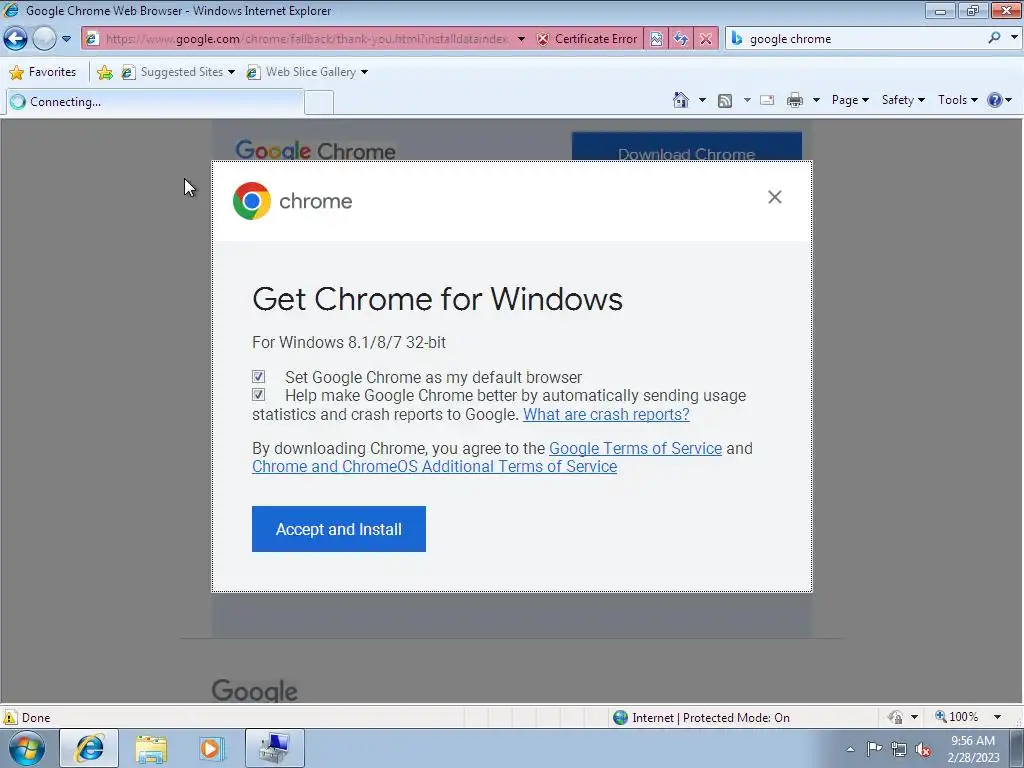Click the Internet Protected Mode status
The width and height of the screenshot is (1024, 768).
pos(701,718)
